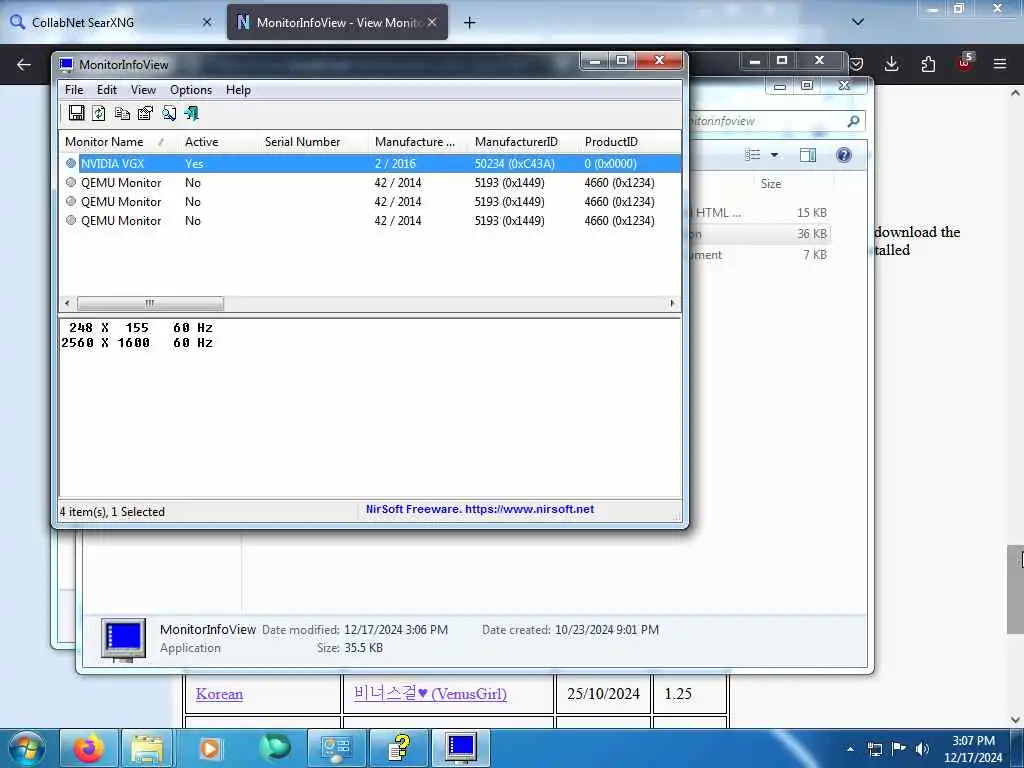Toggle the Explorer preview pane icon
The height and width of the screenshot is (768, 1024).
(x=808, y=155)
